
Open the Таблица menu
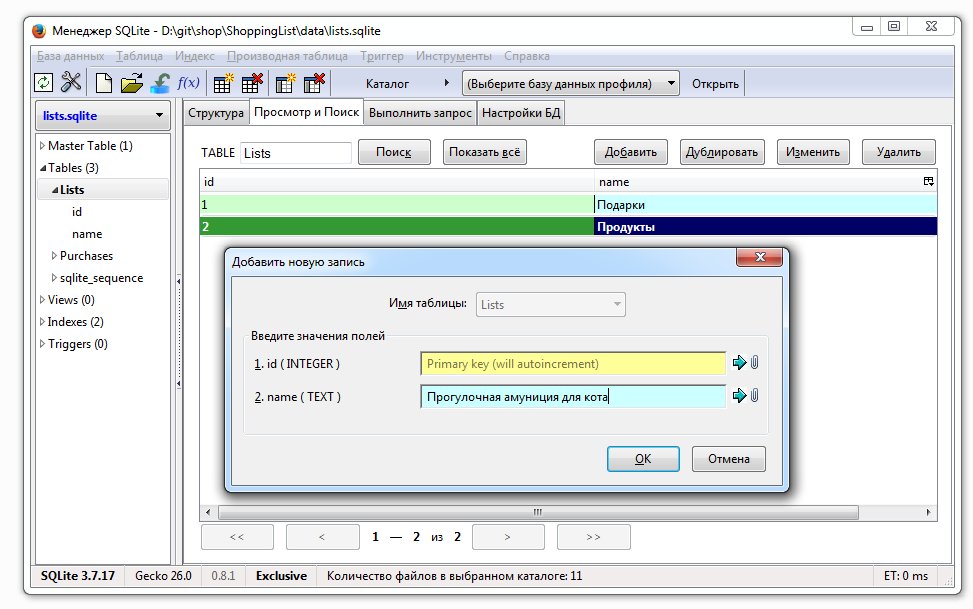pyautogui.click(x=139, y=56)
